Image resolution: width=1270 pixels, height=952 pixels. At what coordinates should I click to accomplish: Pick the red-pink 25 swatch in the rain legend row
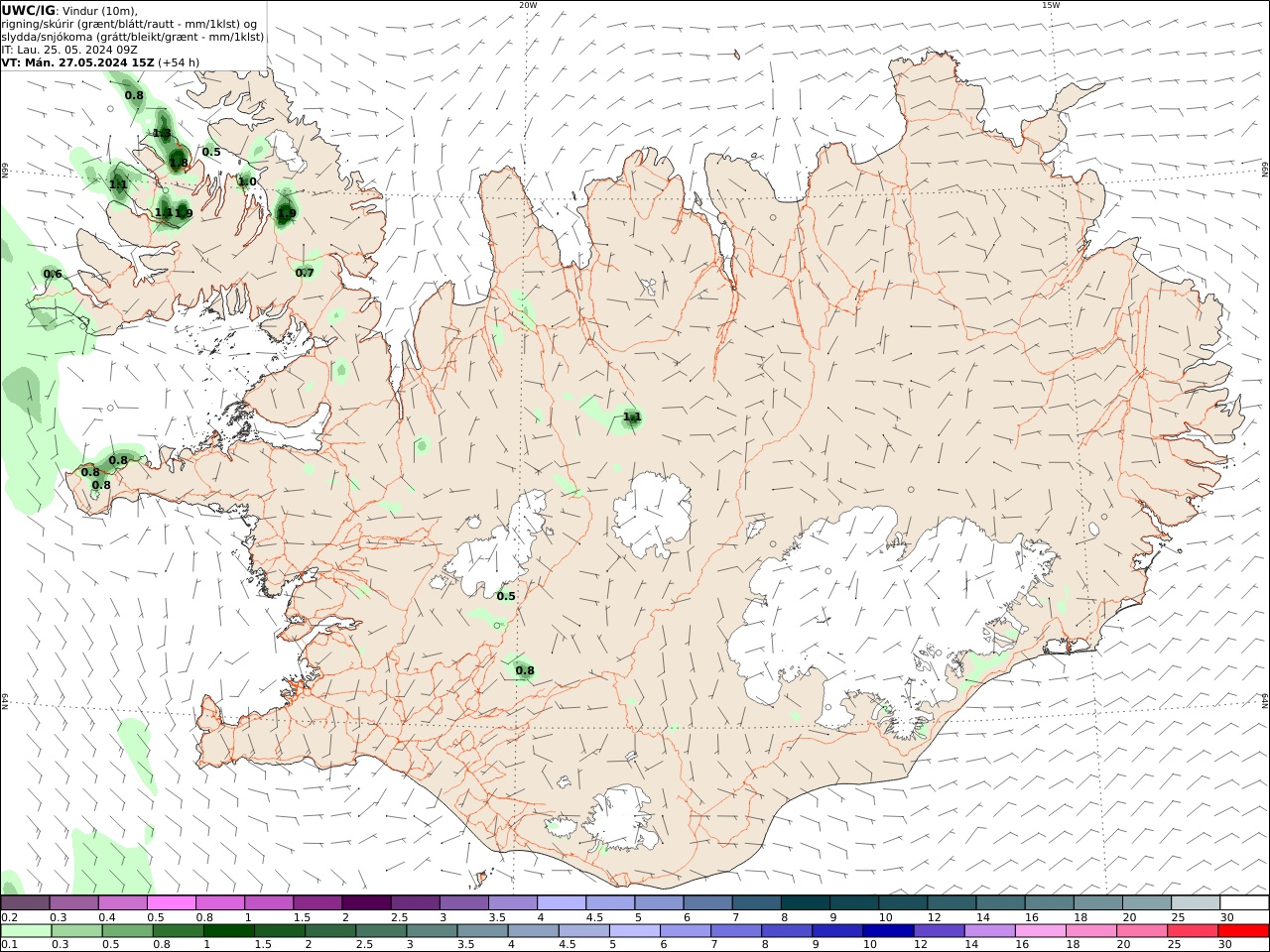click(1192, 931)
